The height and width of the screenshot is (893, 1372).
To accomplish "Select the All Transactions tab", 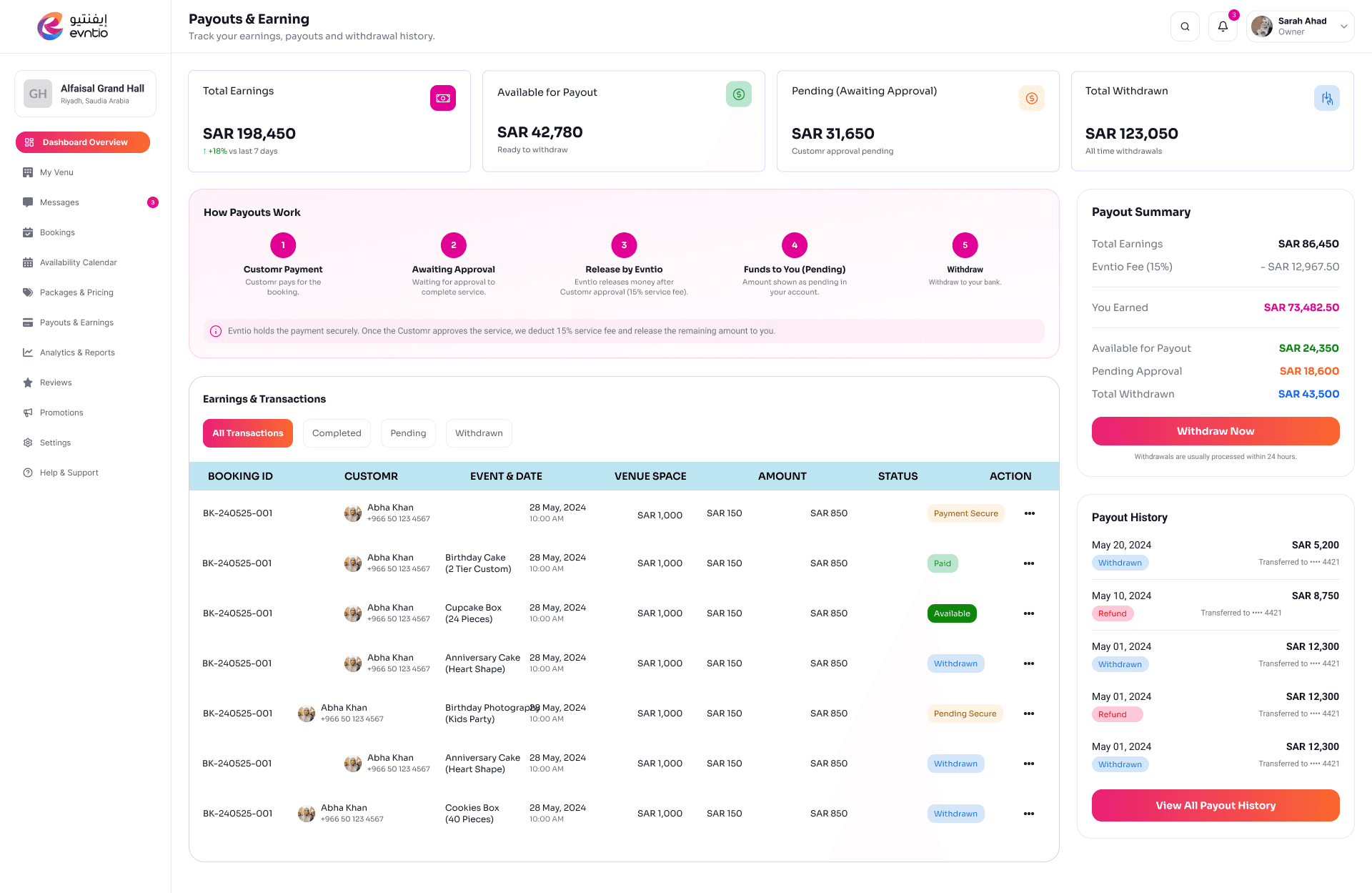I will (x=248, y=433).
